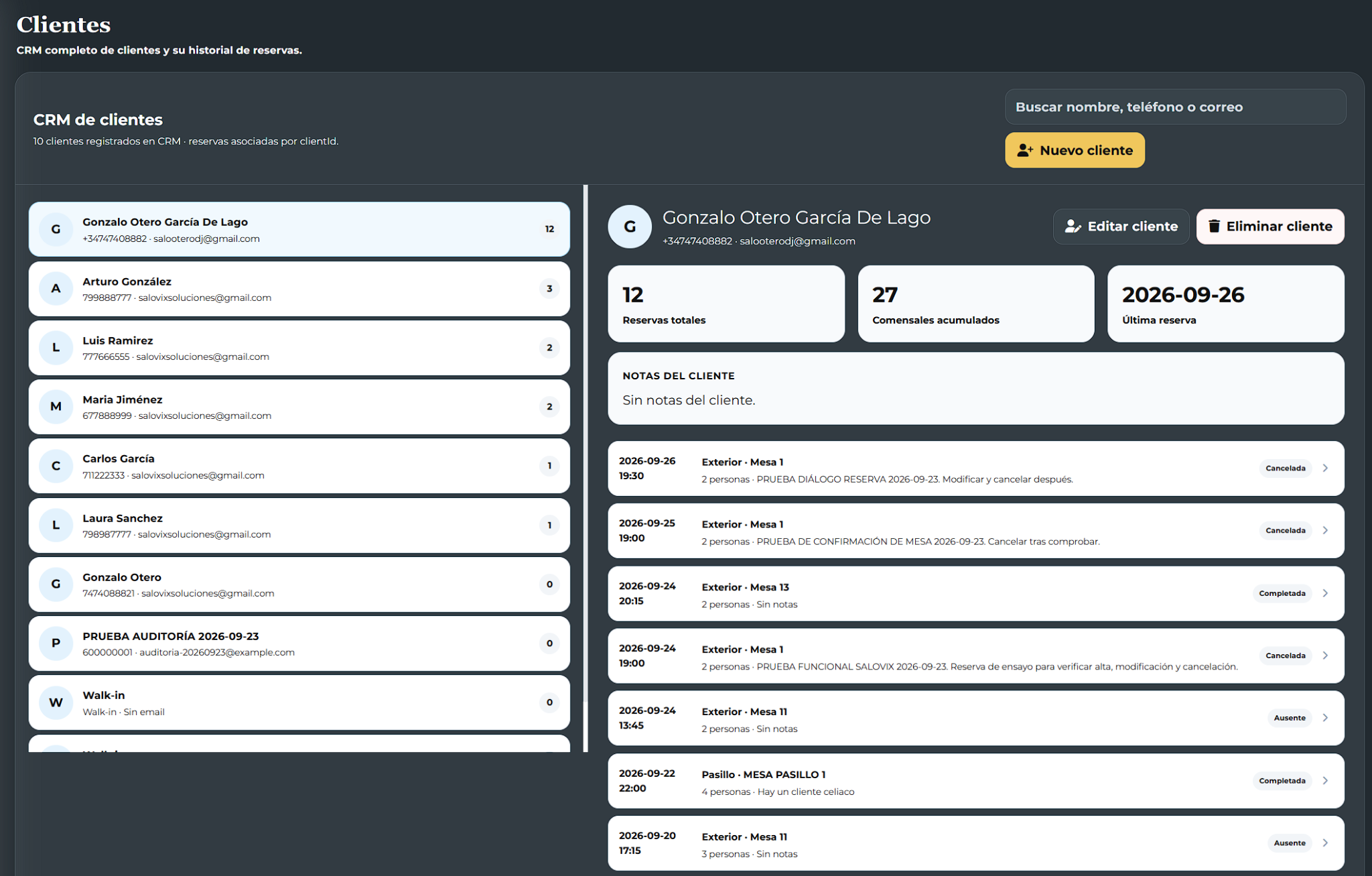Click the trash icon in Eliminar cliente
1372x876 pixels.
pyautogui.click(x=1214, y=226)
